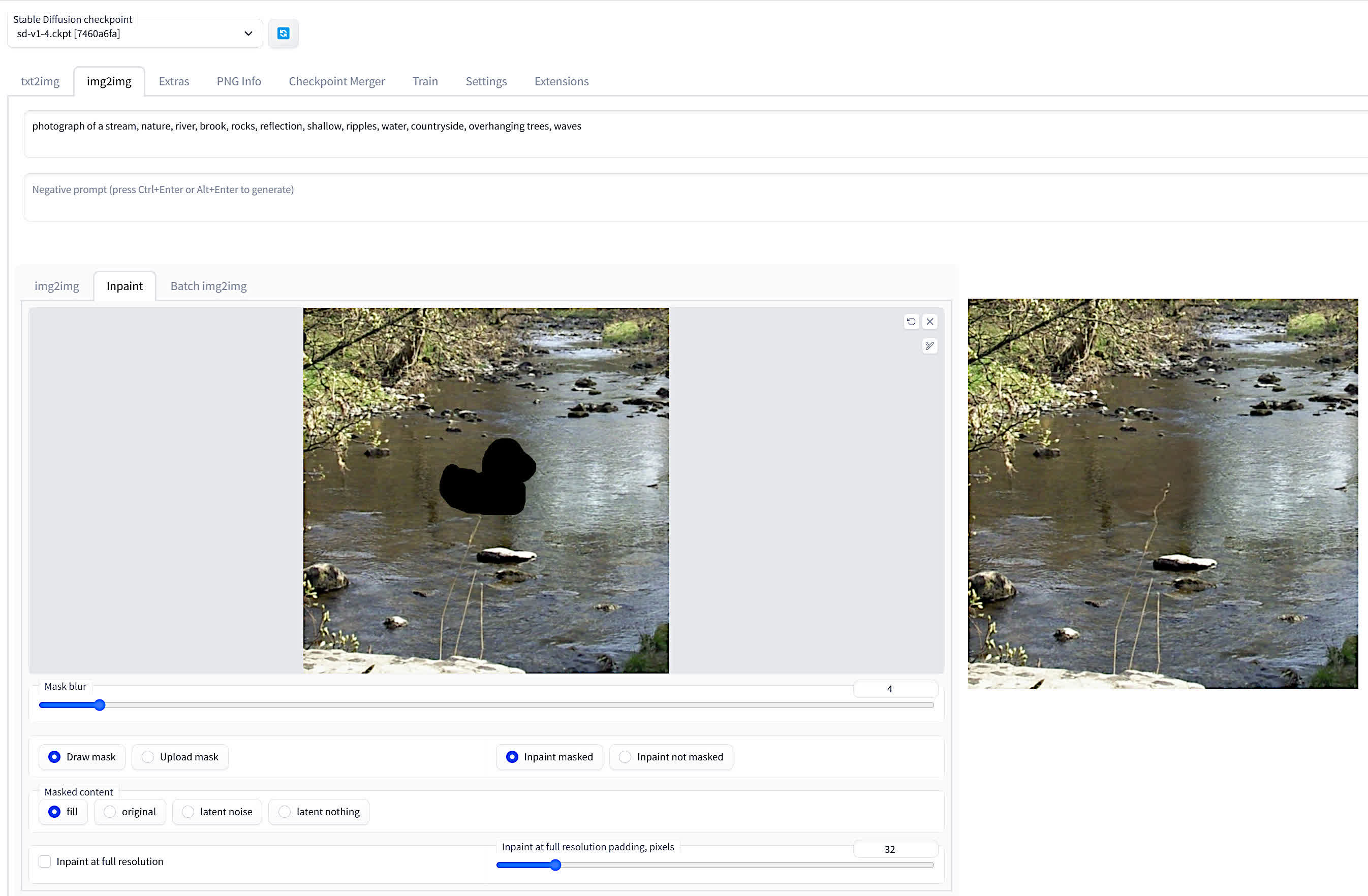The image size is (1368, 896).
Task: Set masked content to fill
Action: pos(63,812)
